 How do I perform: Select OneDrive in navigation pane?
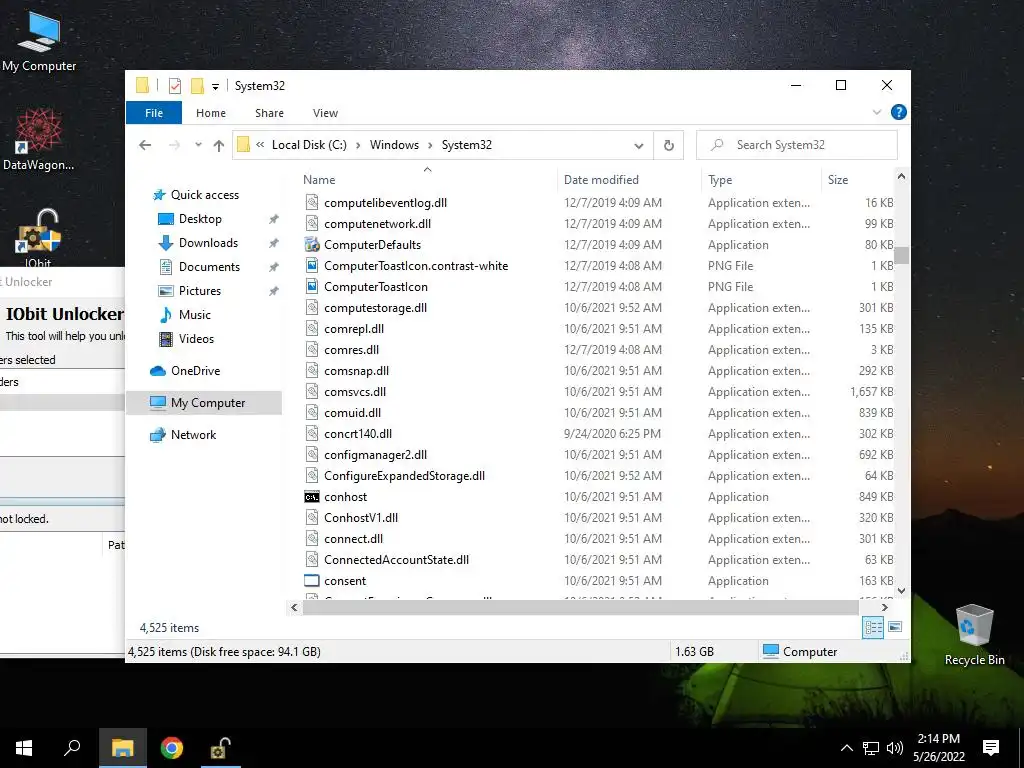(195, 371)
